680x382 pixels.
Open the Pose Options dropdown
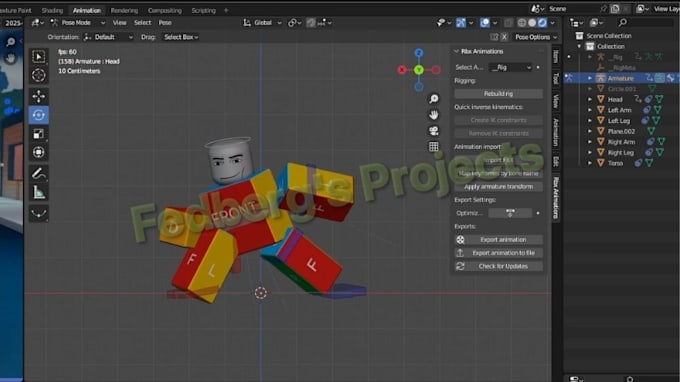click(535, 37)
